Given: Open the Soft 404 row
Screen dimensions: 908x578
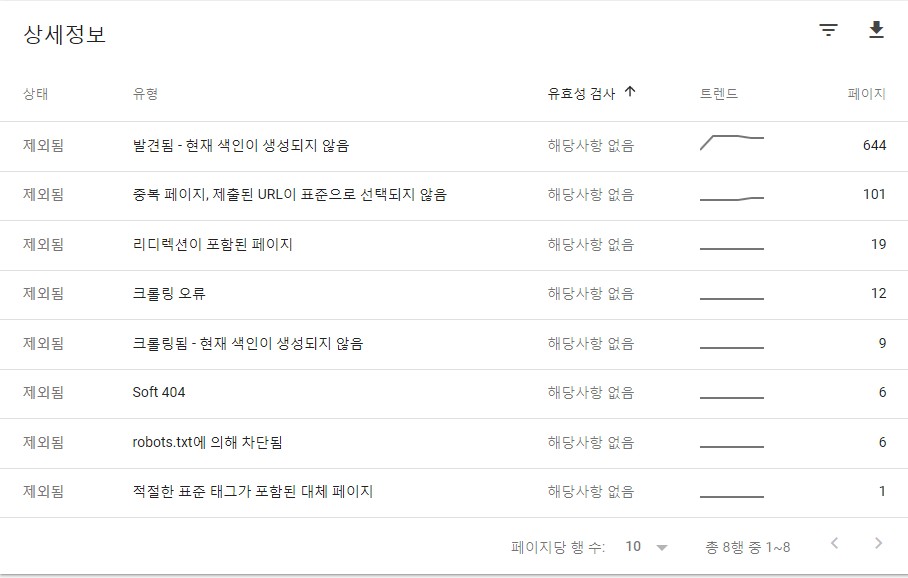Looking at the screenshot, I should 454,394.
